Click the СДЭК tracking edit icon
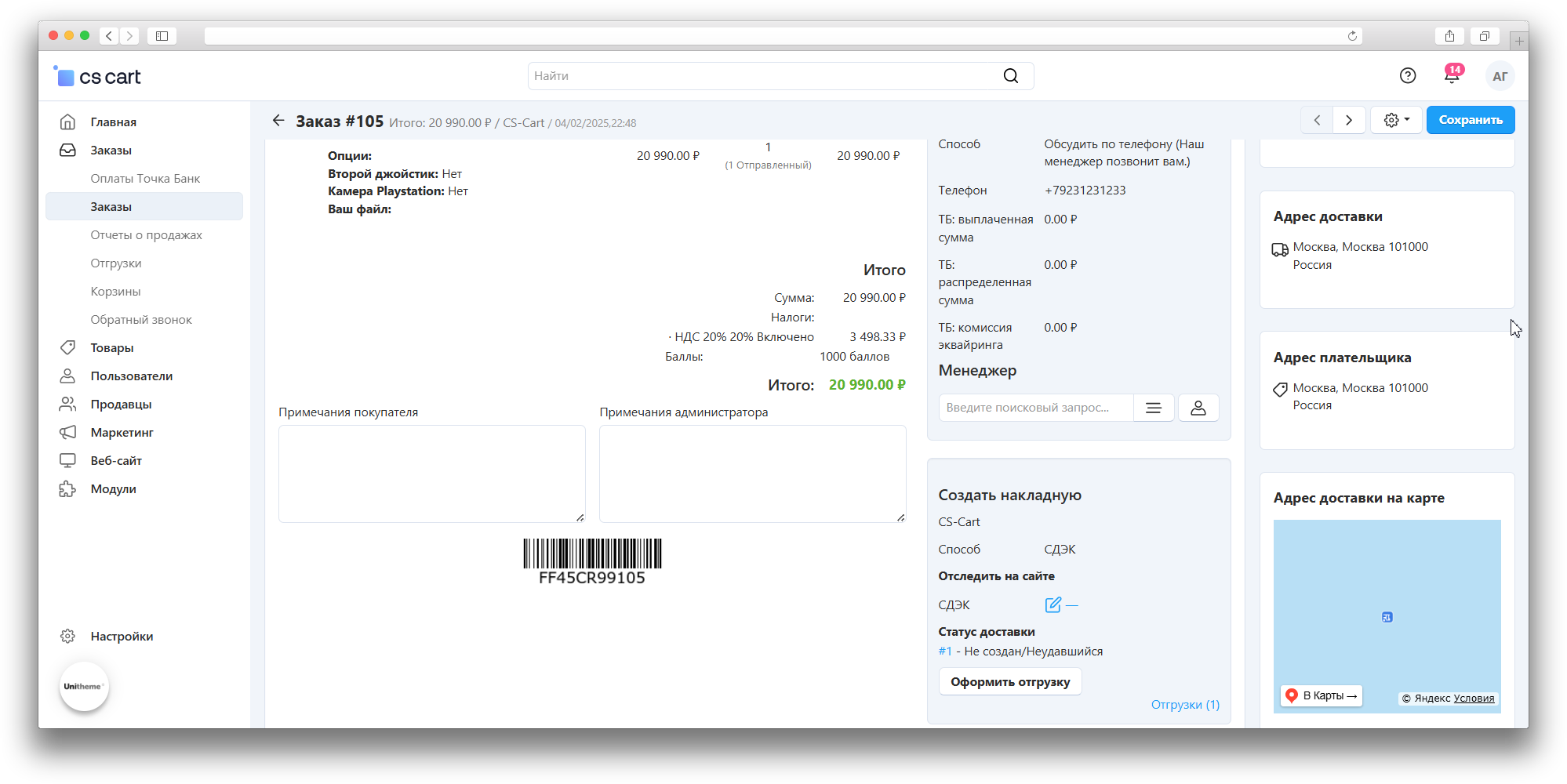This screenshot has height=784, width=1567. coord(1053,604)
